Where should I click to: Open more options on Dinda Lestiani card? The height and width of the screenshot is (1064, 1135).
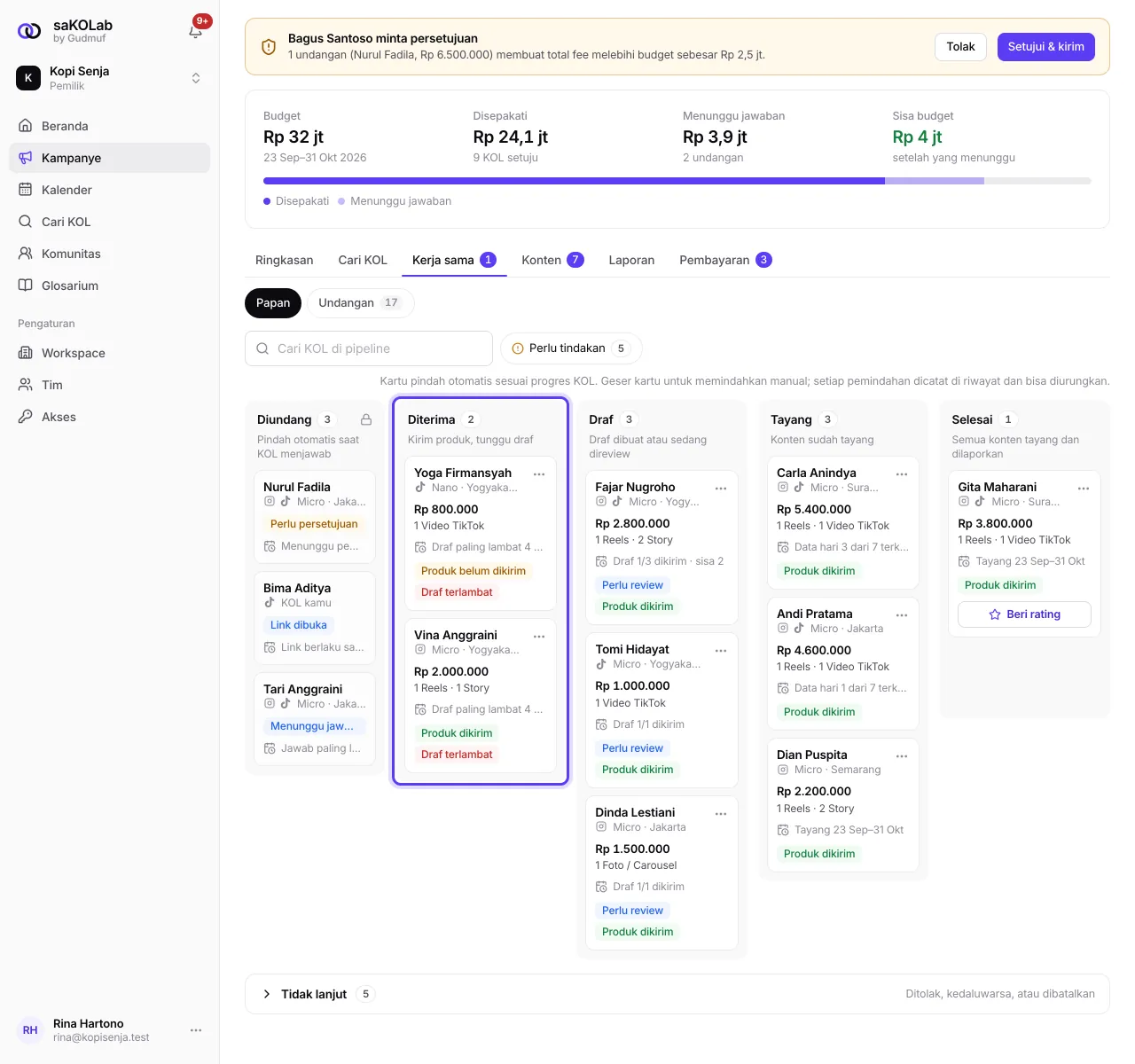pos(721,814)
